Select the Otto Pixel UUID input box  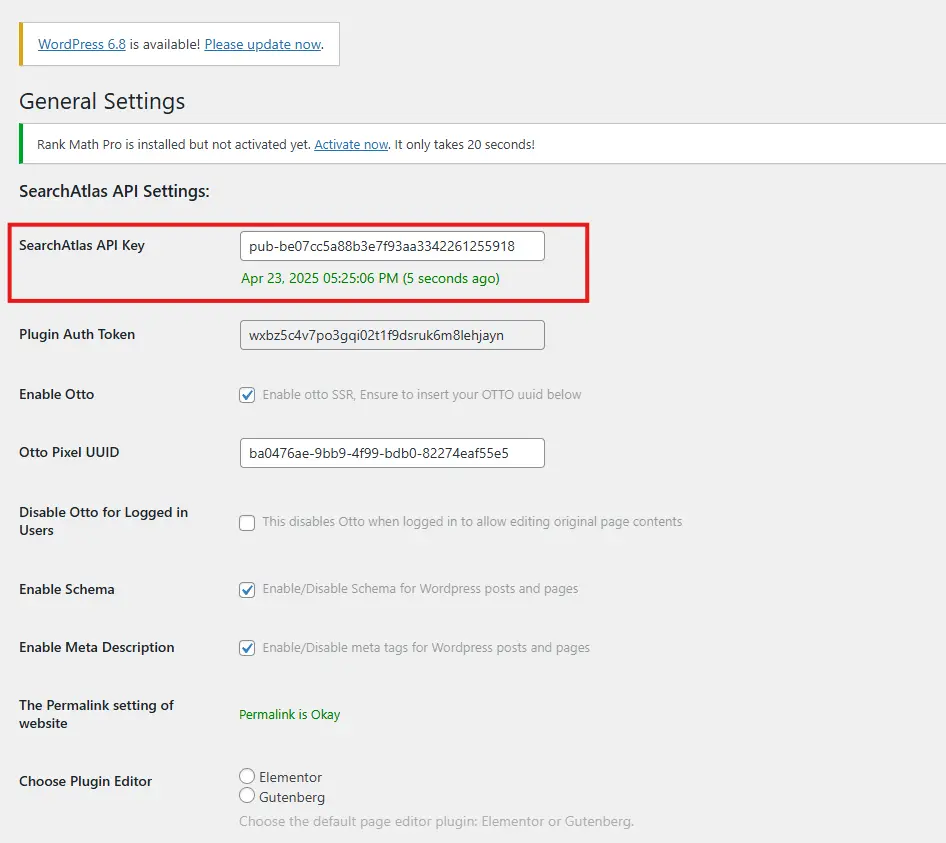(392, 453)
